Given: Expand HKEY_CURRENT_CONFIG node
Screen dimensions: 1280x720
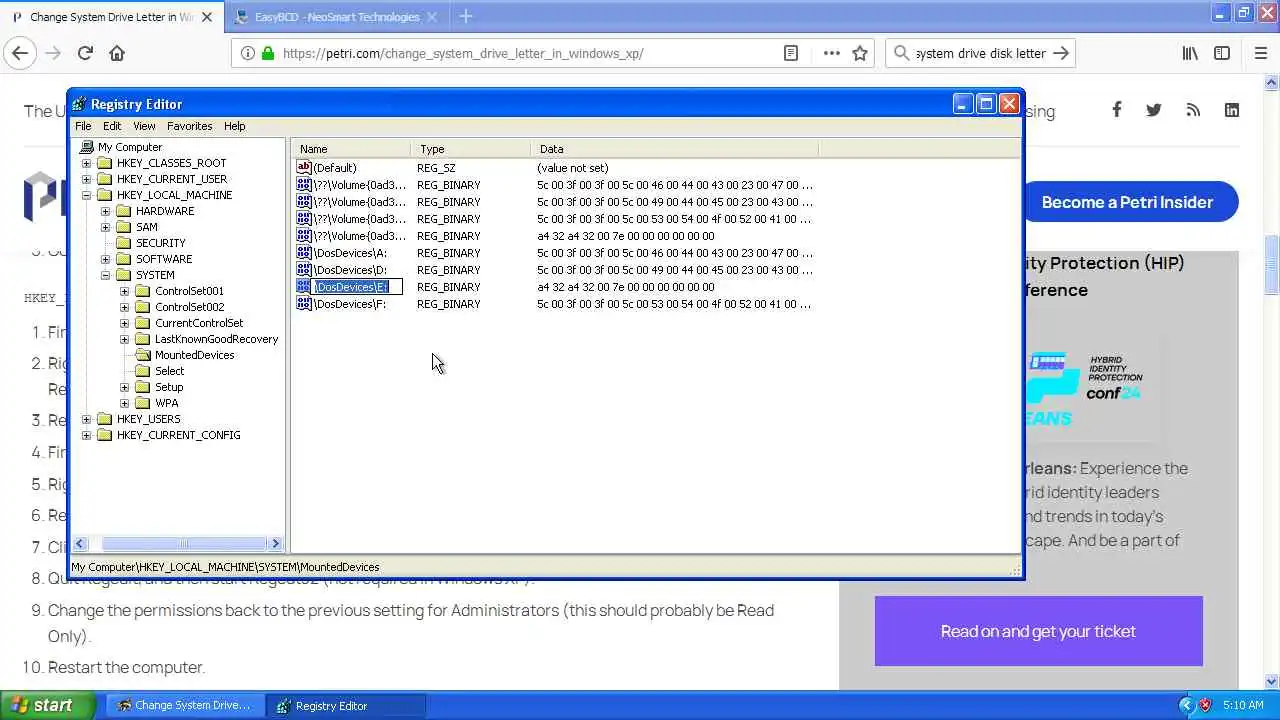Looking at the screenshot, I should 86,435.
